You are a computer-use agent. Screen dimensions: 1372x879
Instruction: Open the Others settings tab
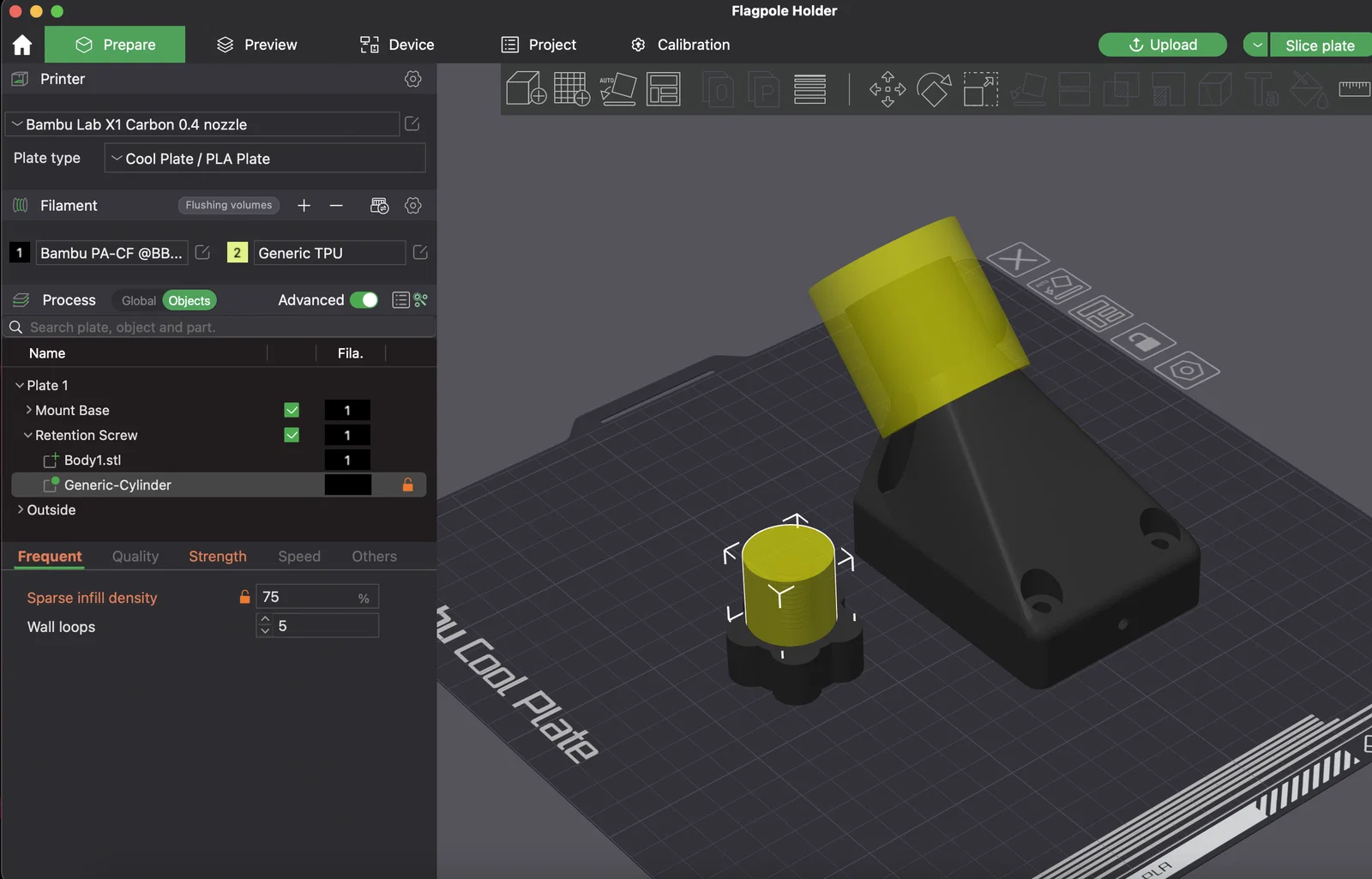[x=375, y=557]
